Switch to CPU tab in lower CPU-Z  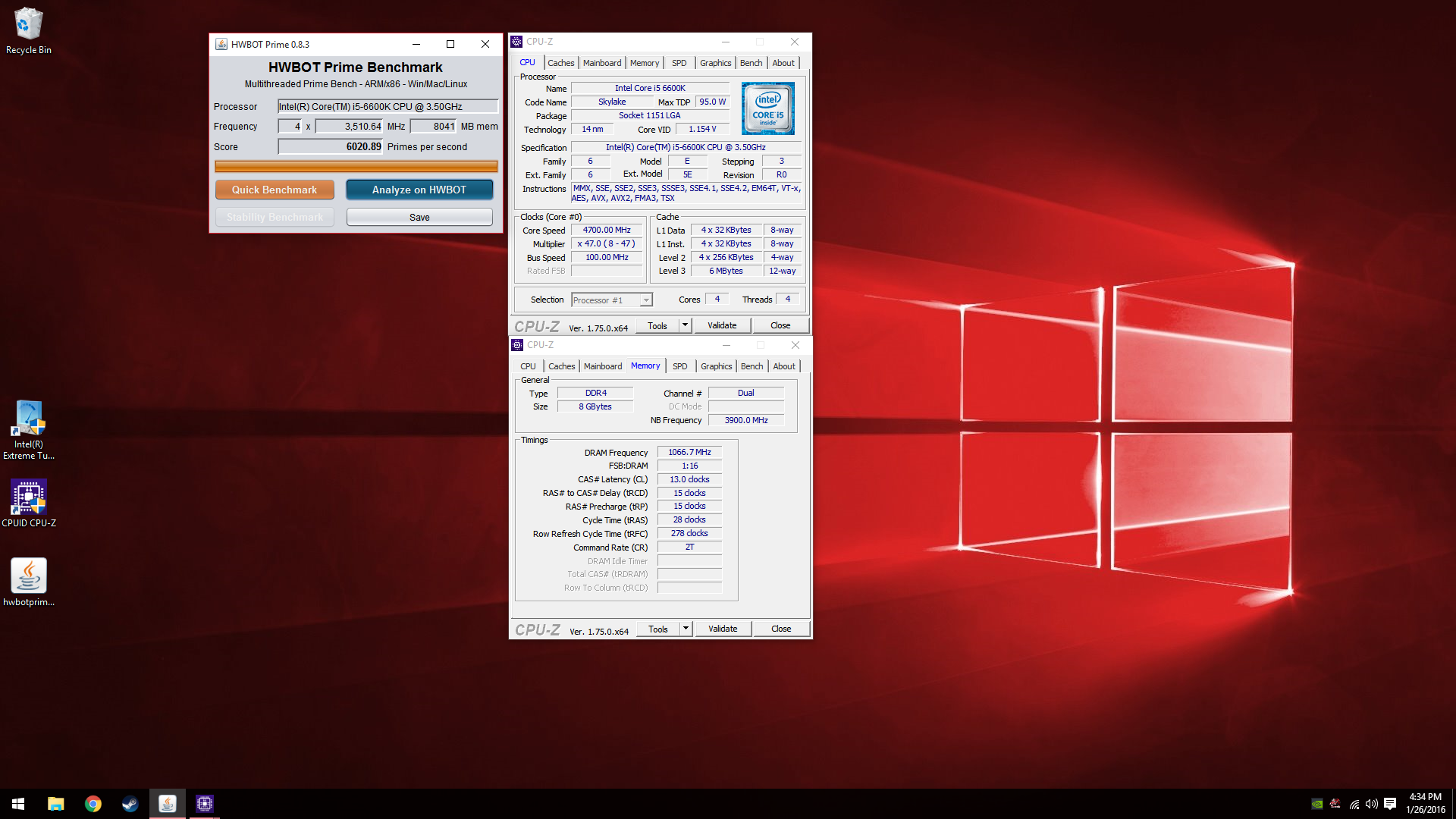pyautogui.click(x=528, y=366)
